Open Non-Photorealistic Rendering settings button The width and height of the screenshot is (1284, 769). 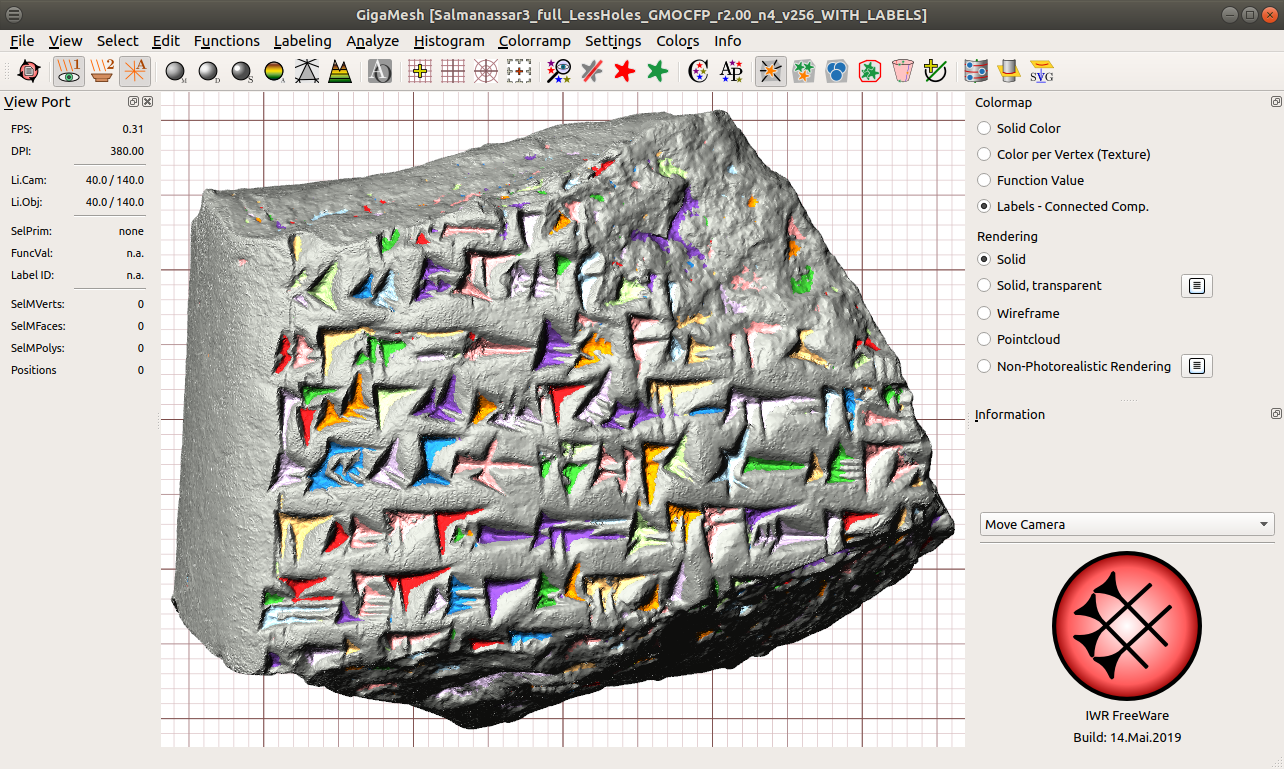pyautogui.click(x=1197, y=366)
